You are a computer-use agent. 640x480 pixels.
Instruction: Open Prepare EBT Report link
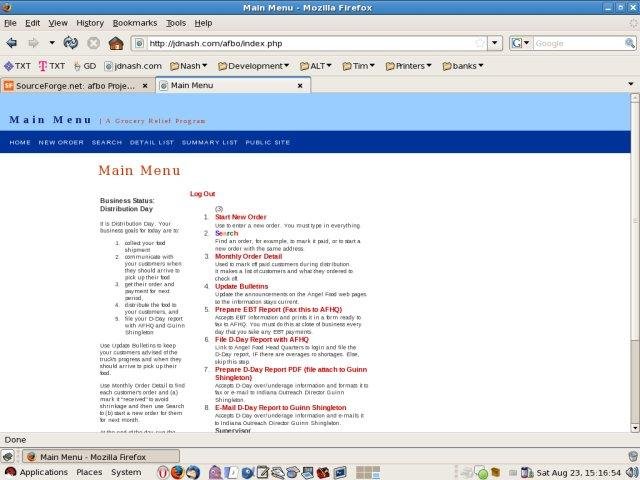279,310
